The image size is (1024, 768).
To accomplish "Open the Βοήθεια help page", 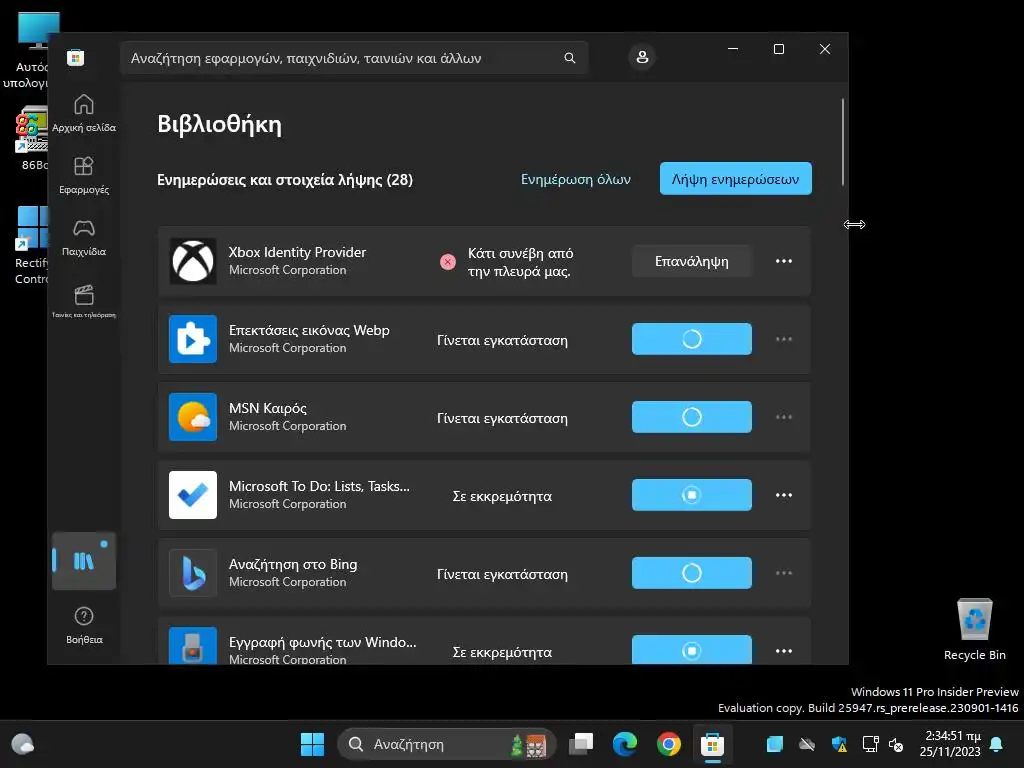I will click(x=84, y=624).
